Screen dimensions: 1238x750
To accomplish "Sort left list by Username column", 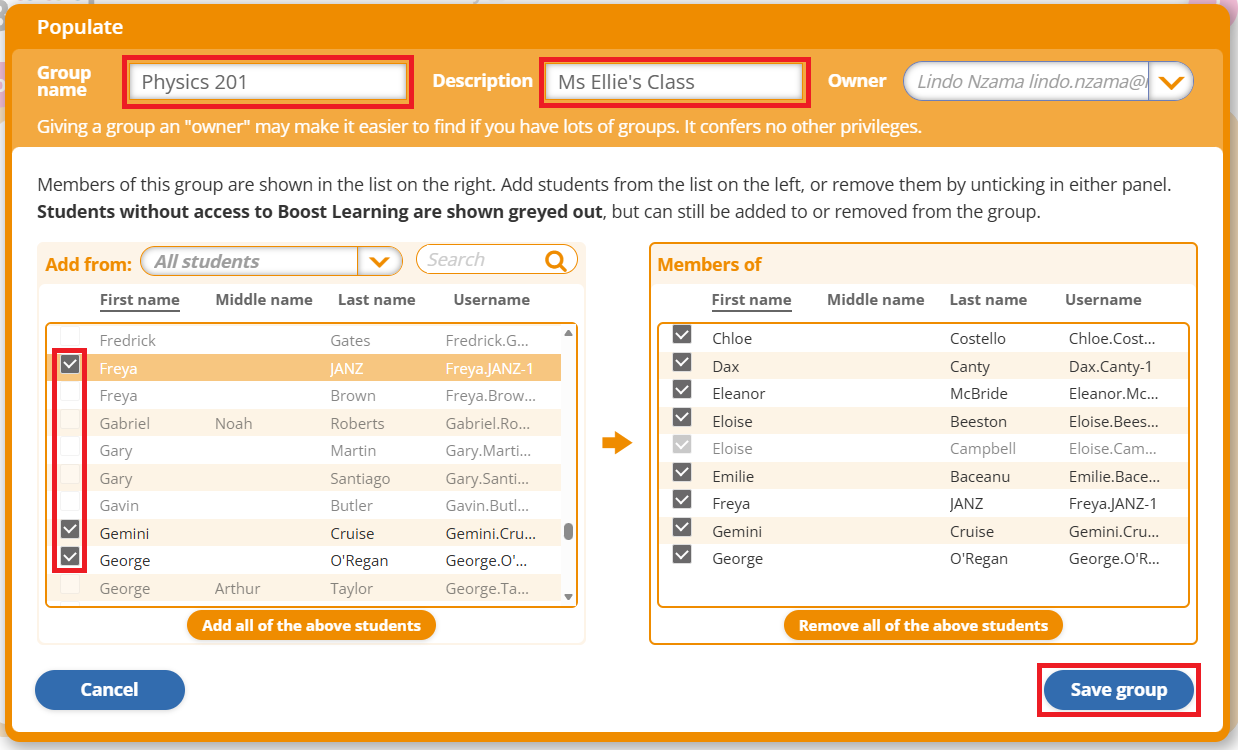I will pyautogui.click(x=491, y=300).
